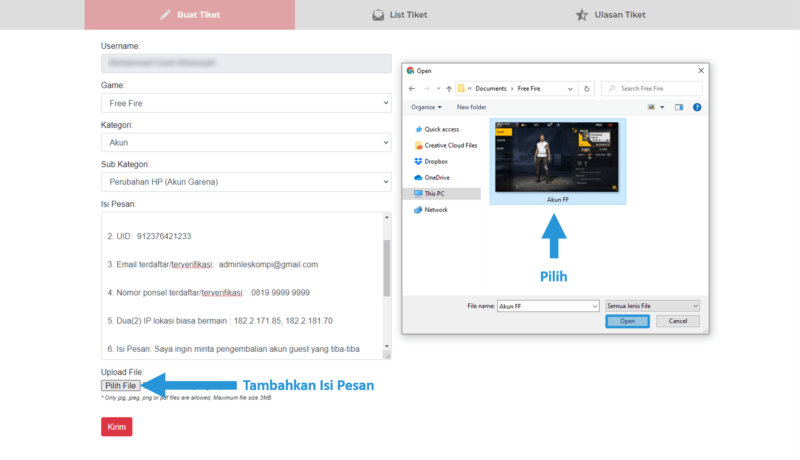Open the Kategori dropdown showing Akun

tap(246, 142)
